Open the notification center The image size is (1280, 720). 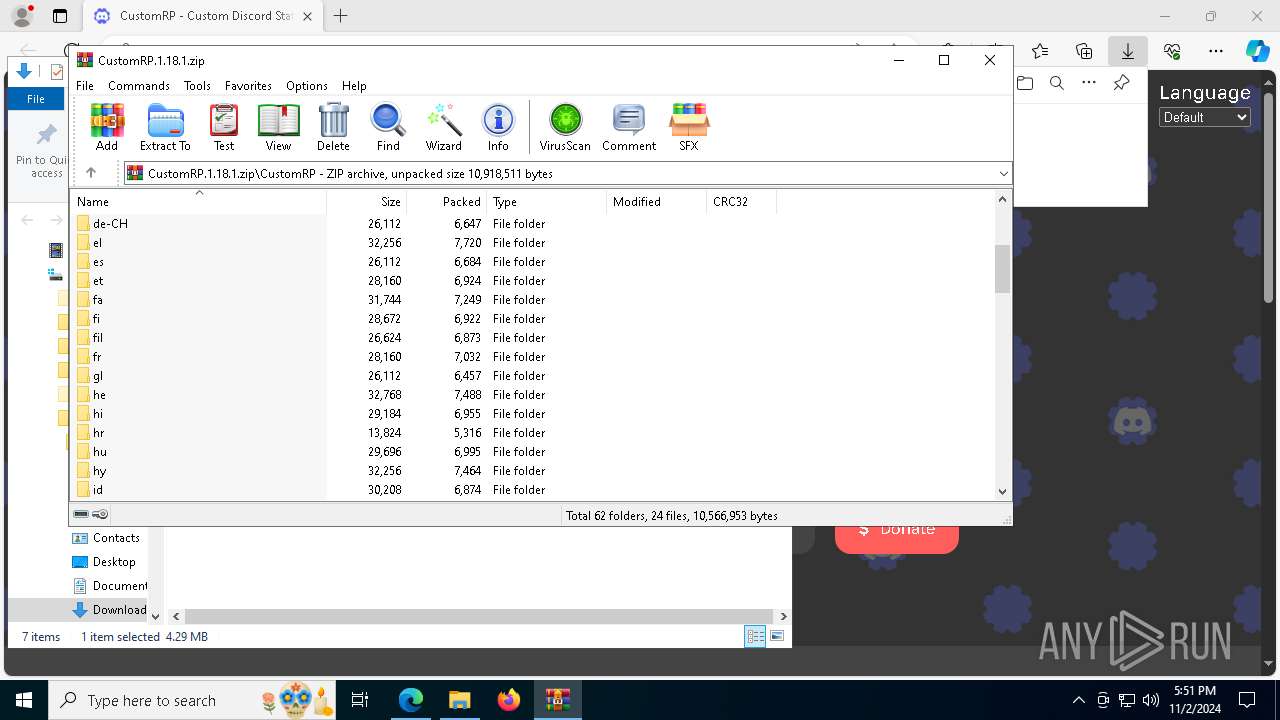point(1247,700)
